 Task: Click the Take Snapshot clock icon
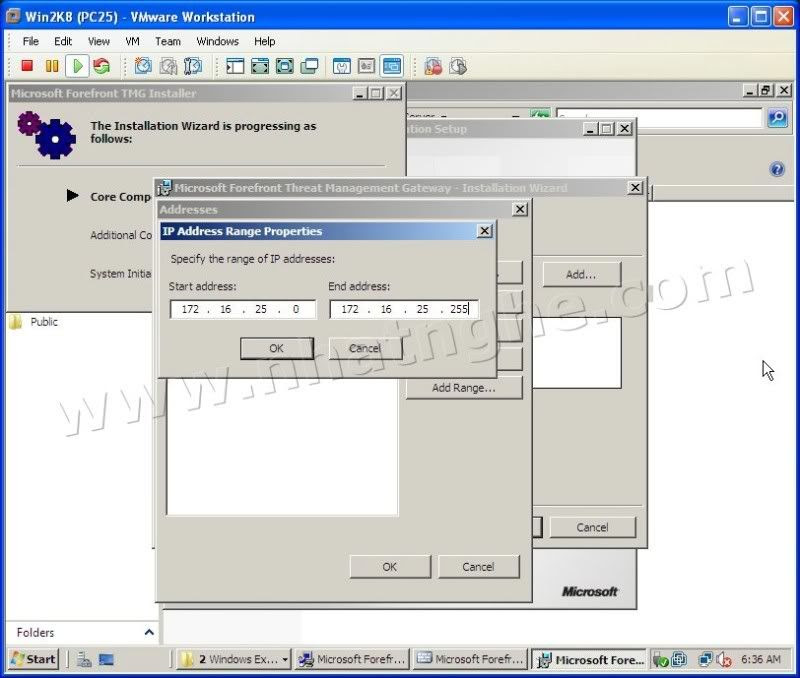143,66
